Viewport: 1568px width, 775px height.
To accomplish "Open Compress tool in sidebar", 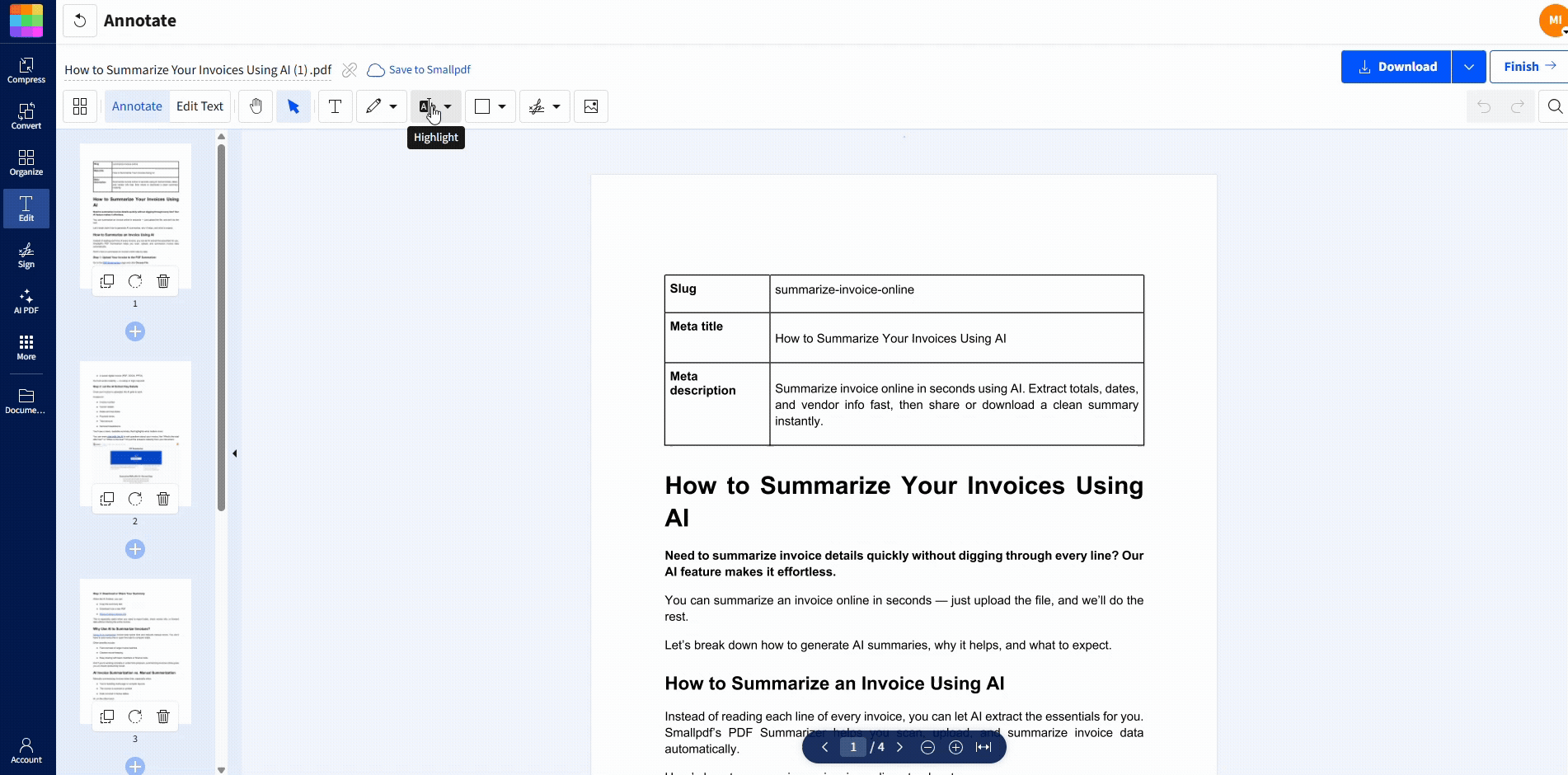I will (26, 70).
